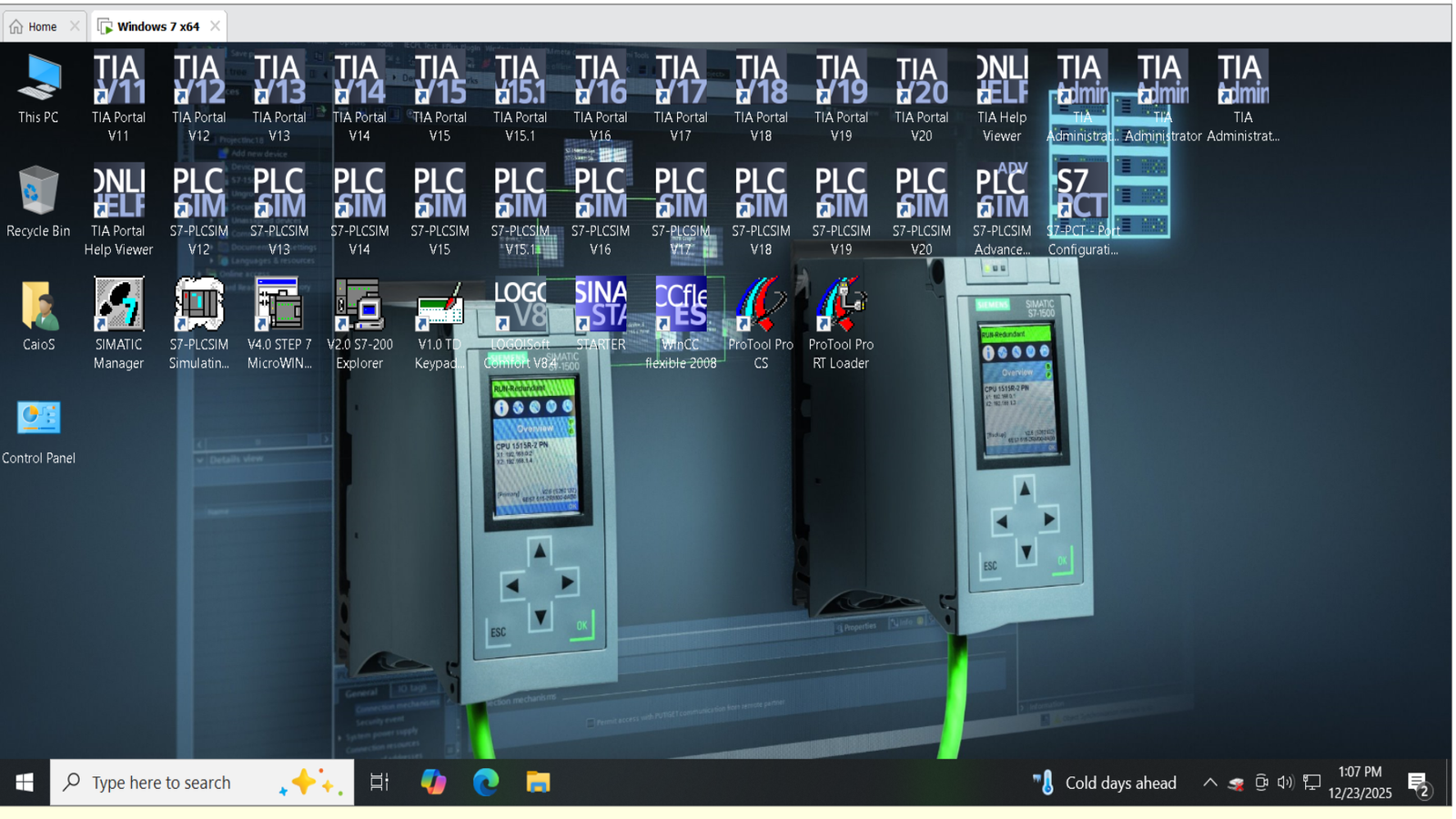Viewport: 1456px width, 819px height.
Task: Click the ProTool Pro CS icon
Action: [x=760, y=307]
